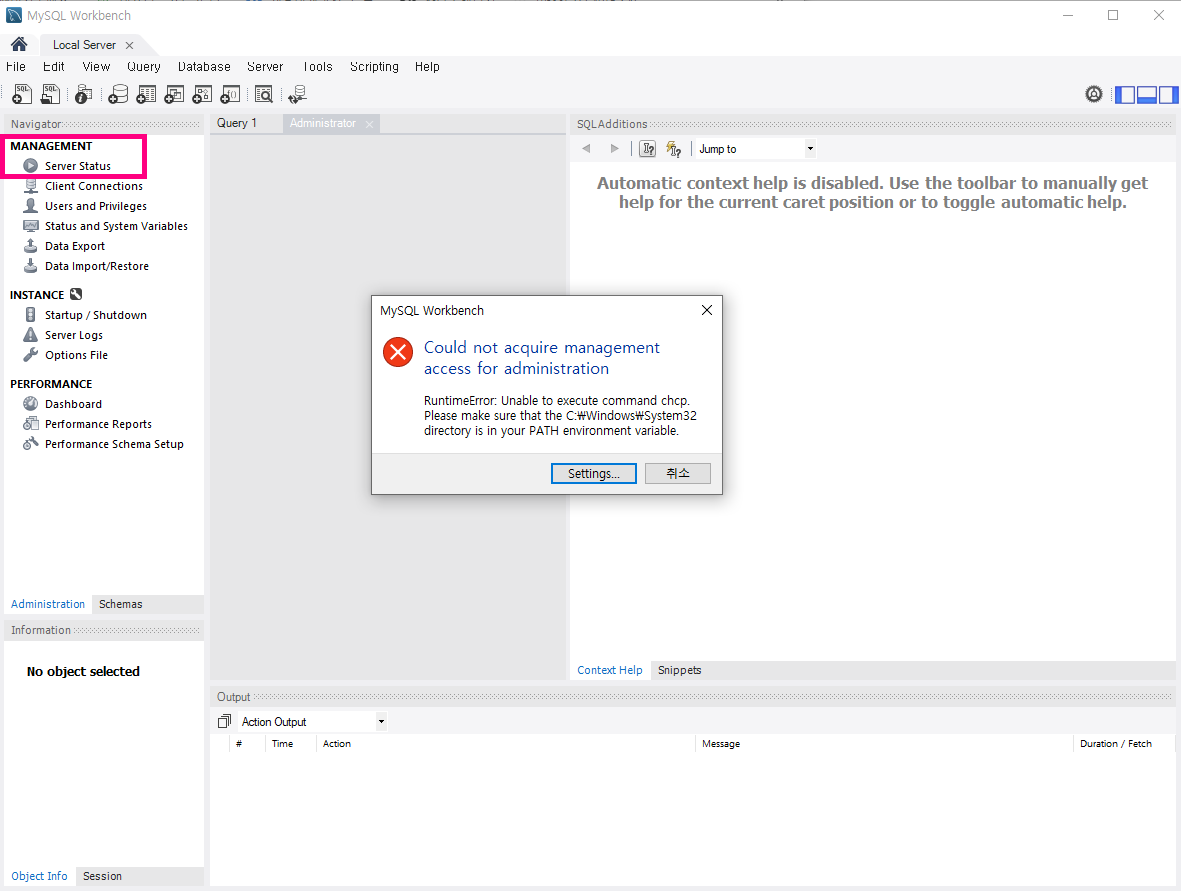Open Options File
This screenshot has height=891, width=1181.
tap(76, 355)
